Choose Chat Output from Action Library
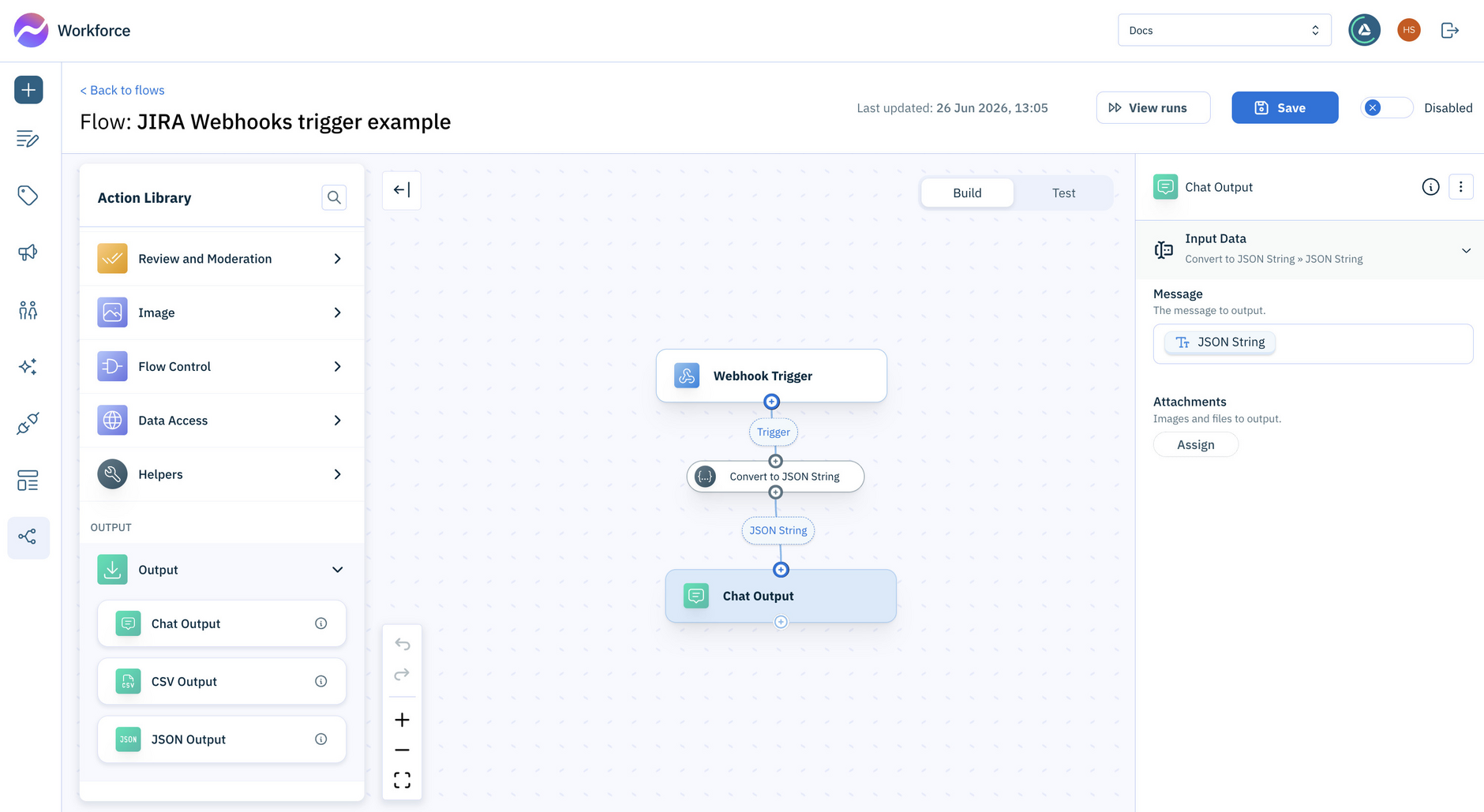 click(222, 623)
